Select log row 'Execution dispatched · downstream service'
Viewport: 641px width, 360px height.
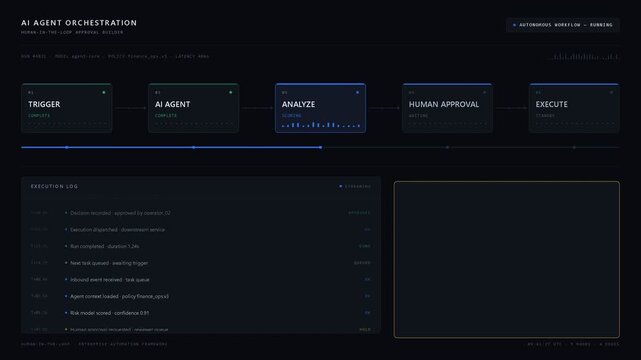201,230
